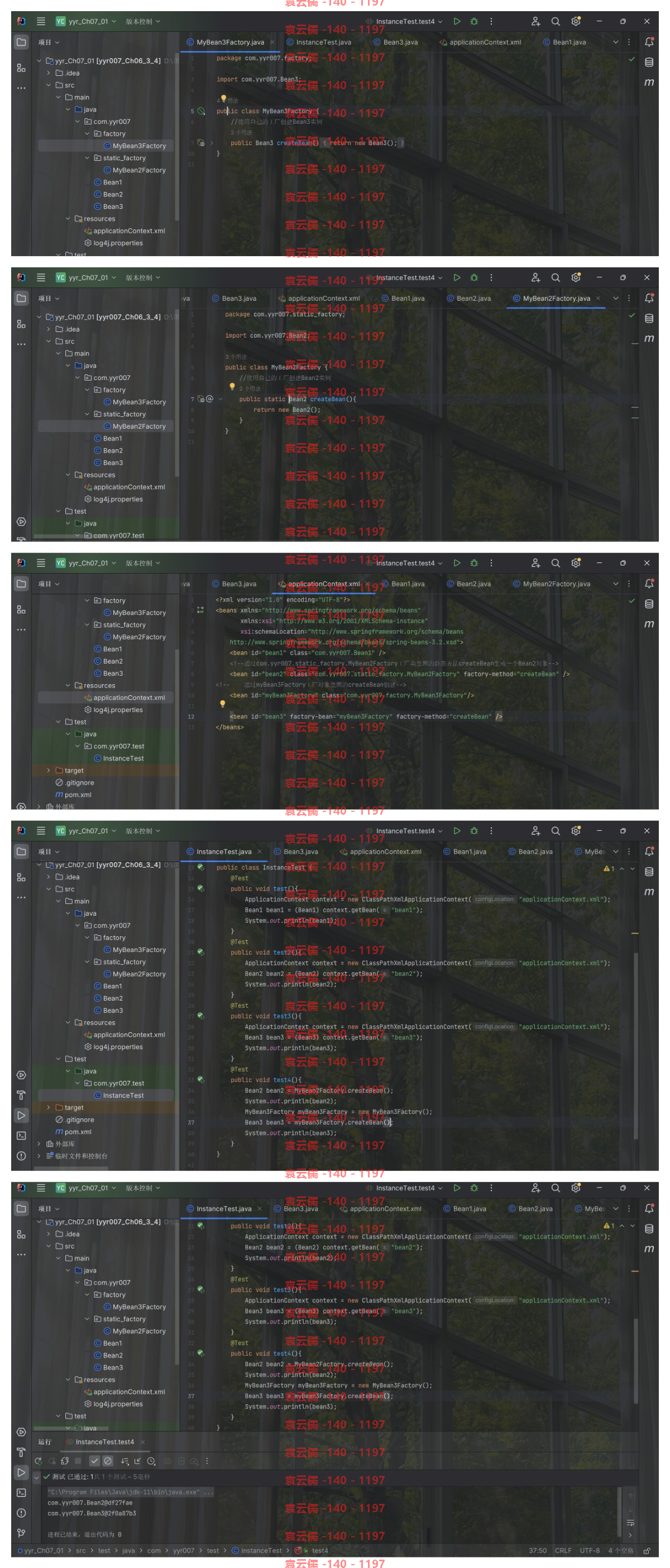Toggle the Show Passed checkmark filter
The width and height of the screenshot is (670, 1568).
[x=94, y=1461]
